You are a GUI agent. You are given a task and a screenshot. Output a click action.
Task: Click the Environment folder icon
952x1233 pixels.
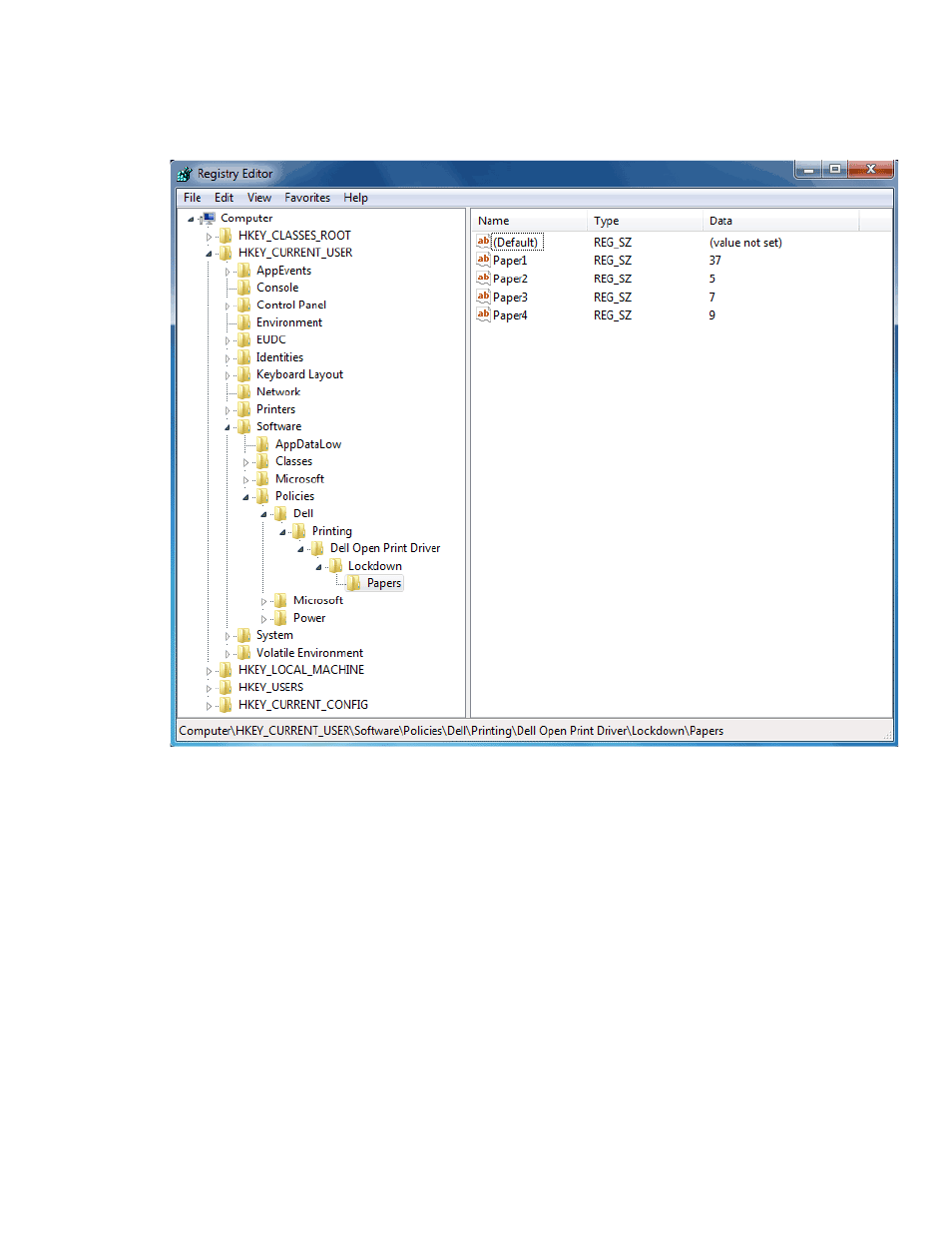tap(243, 322)
